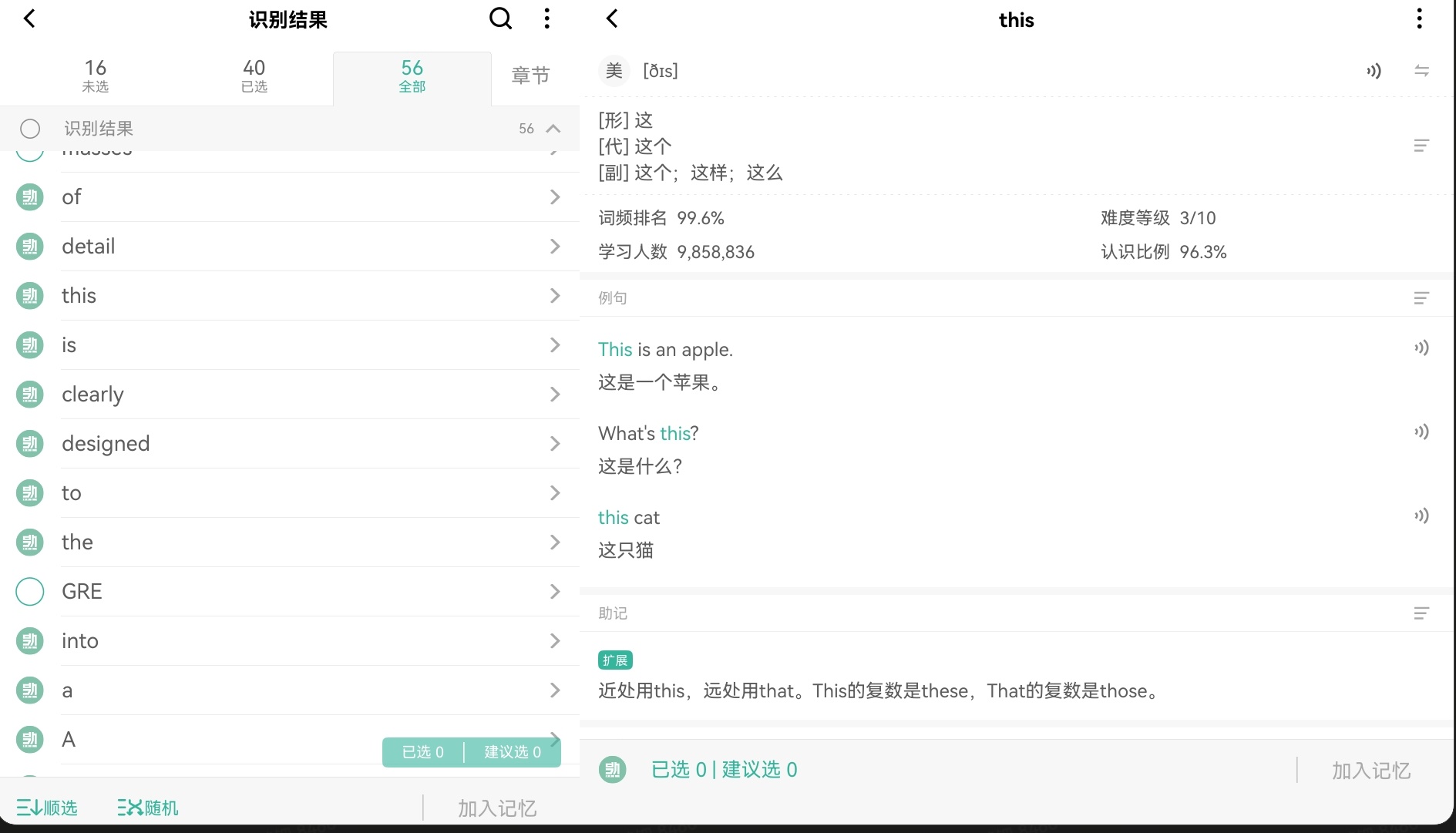1456x833 pixels.
Task: Deselect the word 'clearly' in the list
Action: point(30,395)
